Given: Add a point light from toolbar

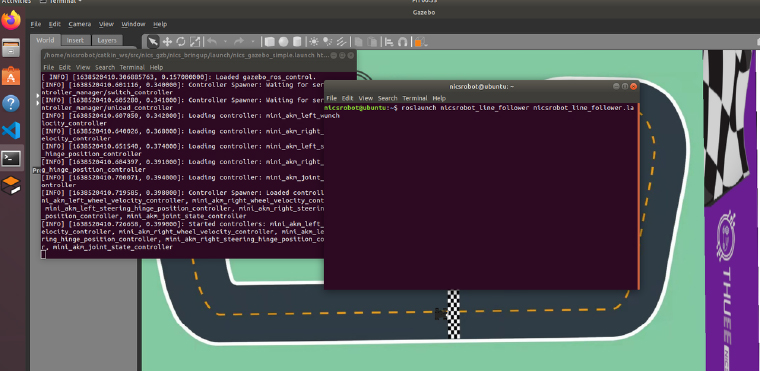Looking at the screenshot, I should pyautogui.click(x=314, y=42).
